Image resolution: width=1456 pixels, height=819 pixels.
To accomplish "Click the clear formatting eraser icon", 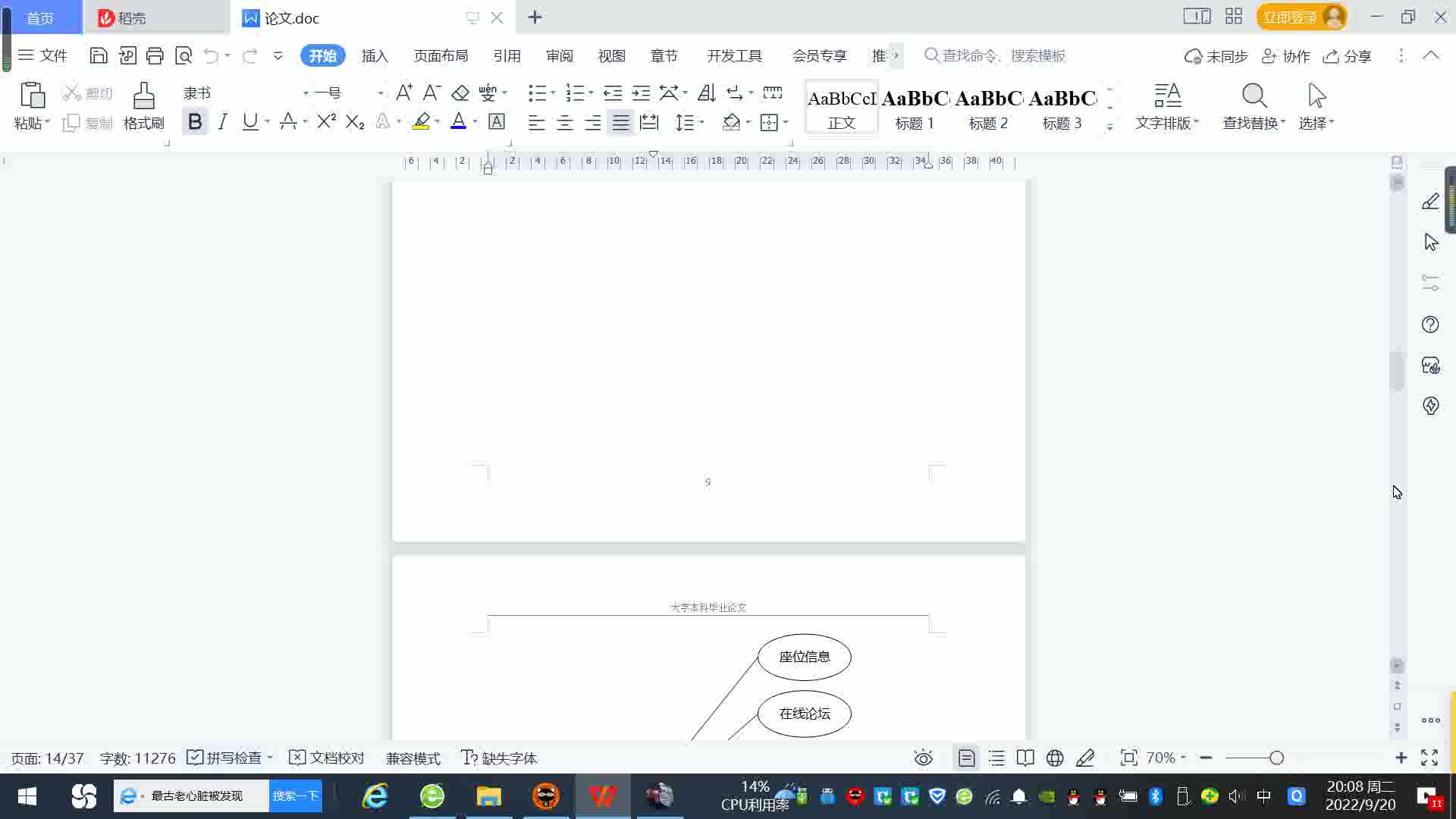I will (460, 93).
